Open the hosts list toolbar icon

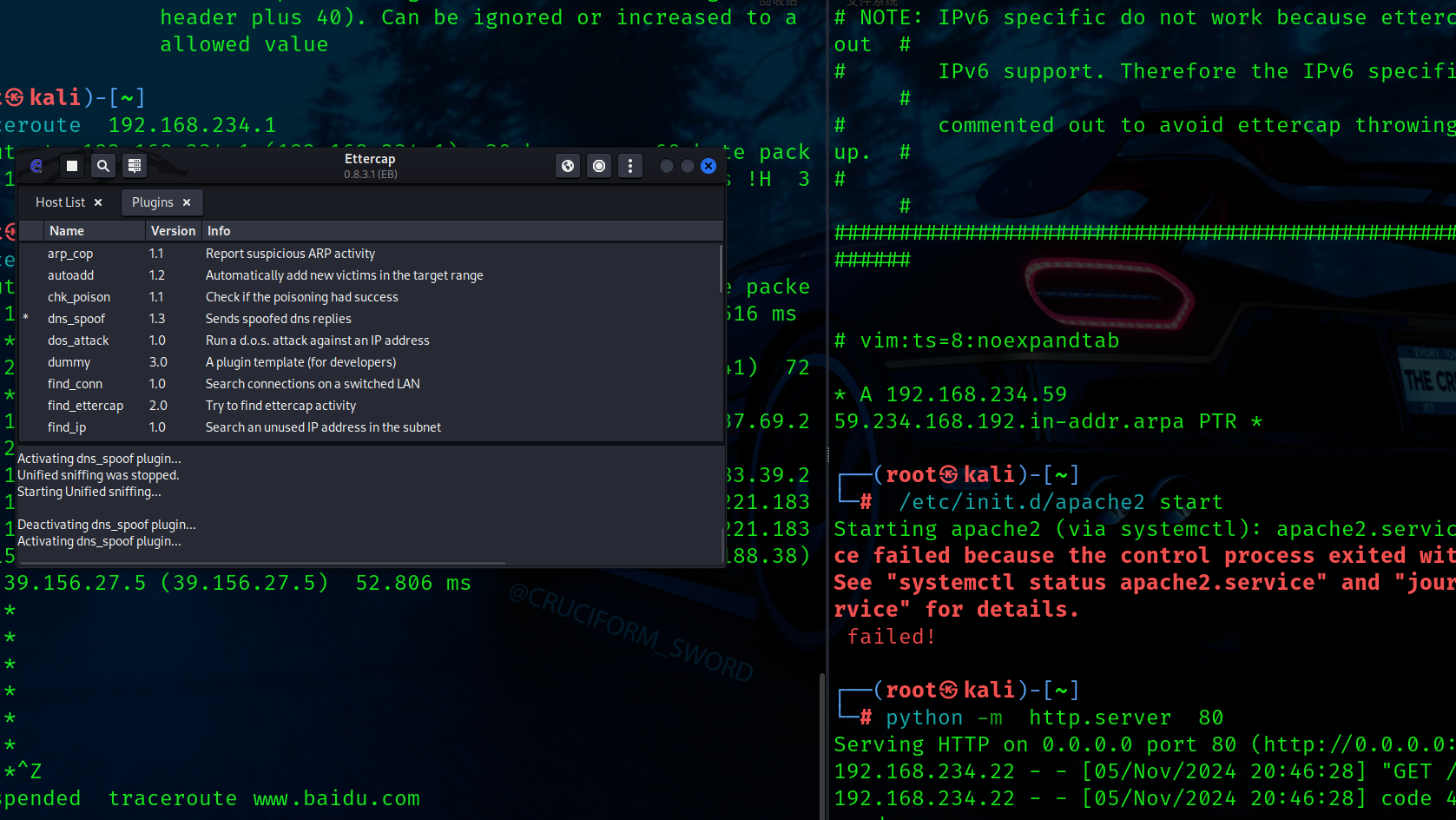tap(135, 166)
